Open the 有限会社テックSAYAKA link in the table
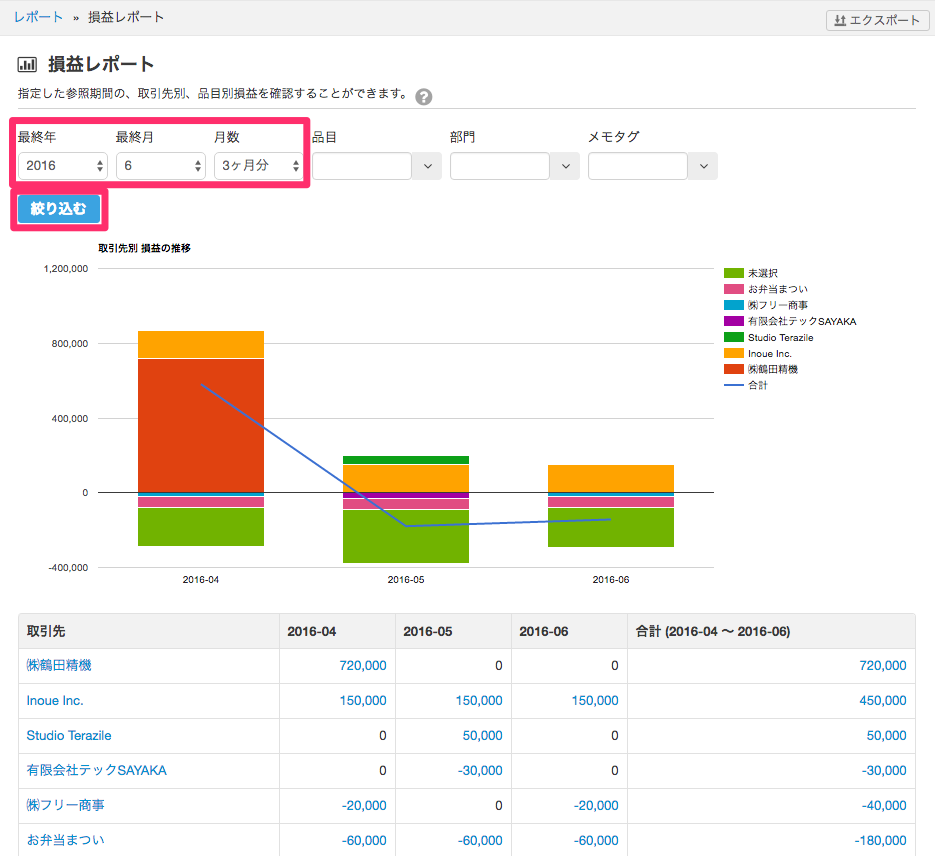This screenshot has height=856, width=935. pyautogui.click(x=97, y=770)
